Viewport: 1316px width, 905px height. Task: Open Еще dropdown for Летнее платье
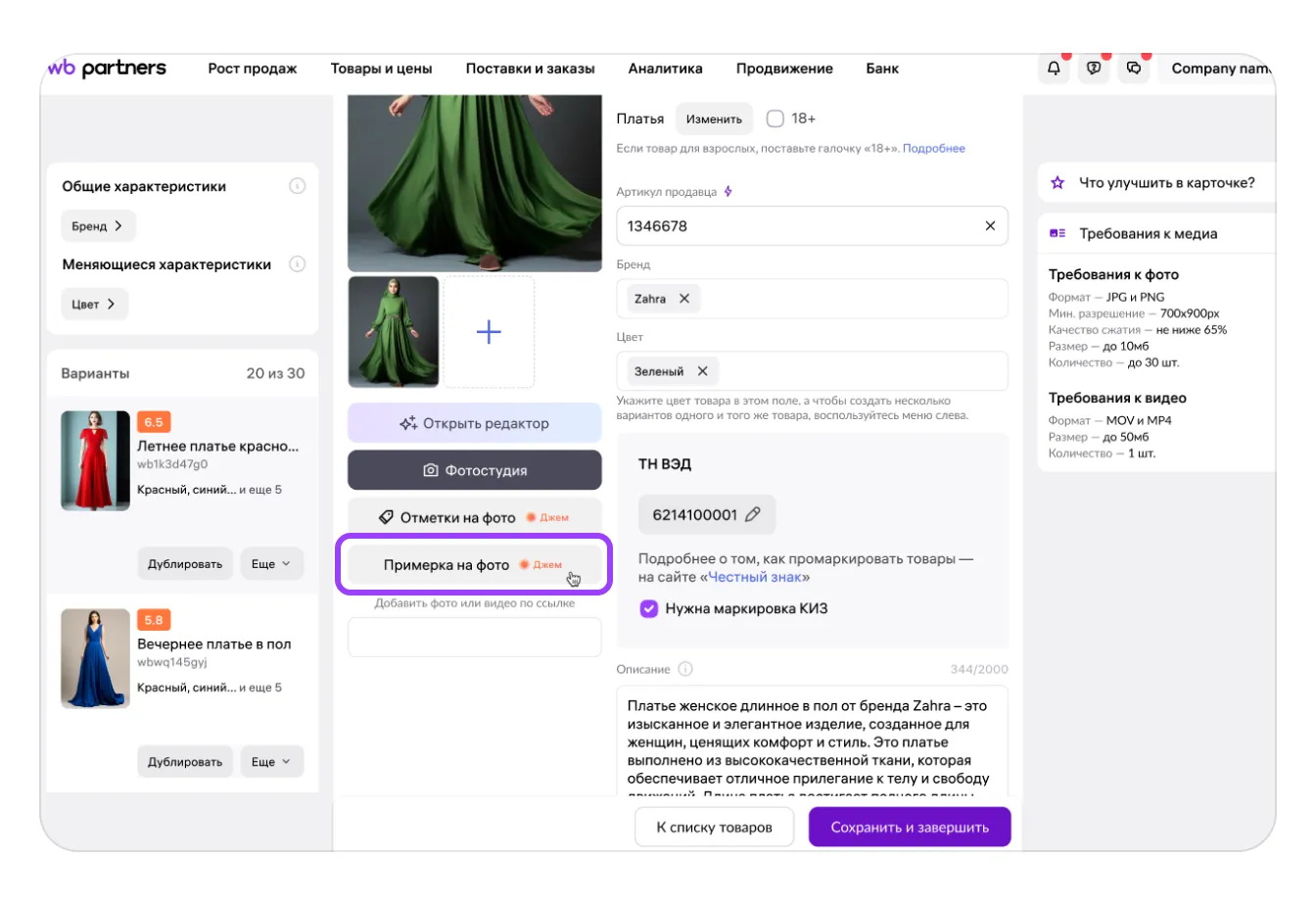coord(271,564)
